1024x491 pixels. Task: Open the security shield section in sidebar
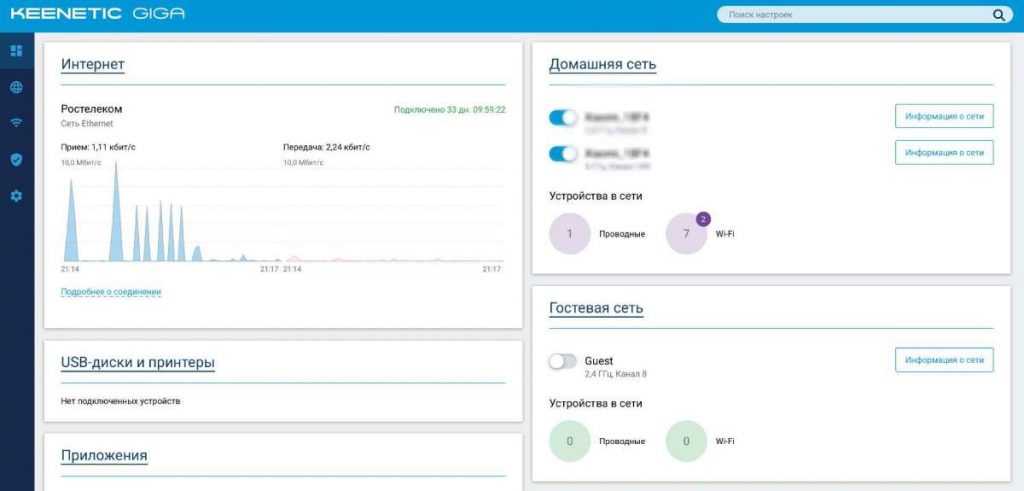tap(16, 159)
